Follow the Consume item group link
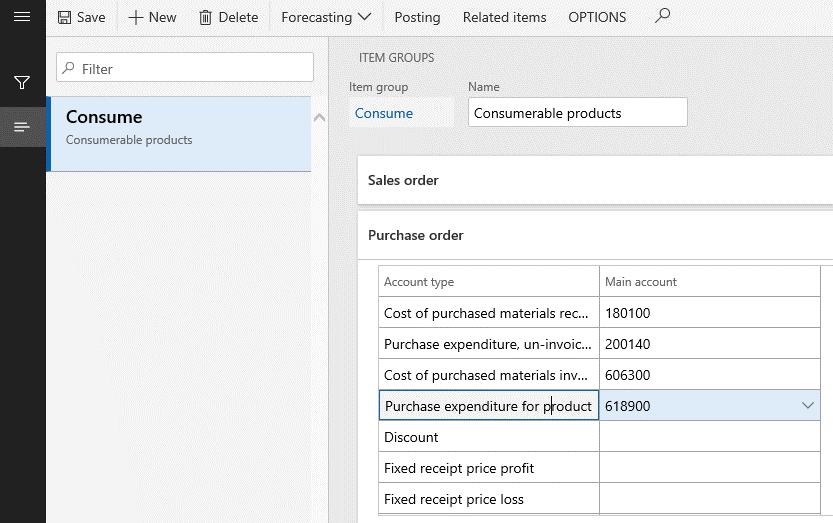The width and height of the screenshot is (833, 523). [x=384, y=113]
